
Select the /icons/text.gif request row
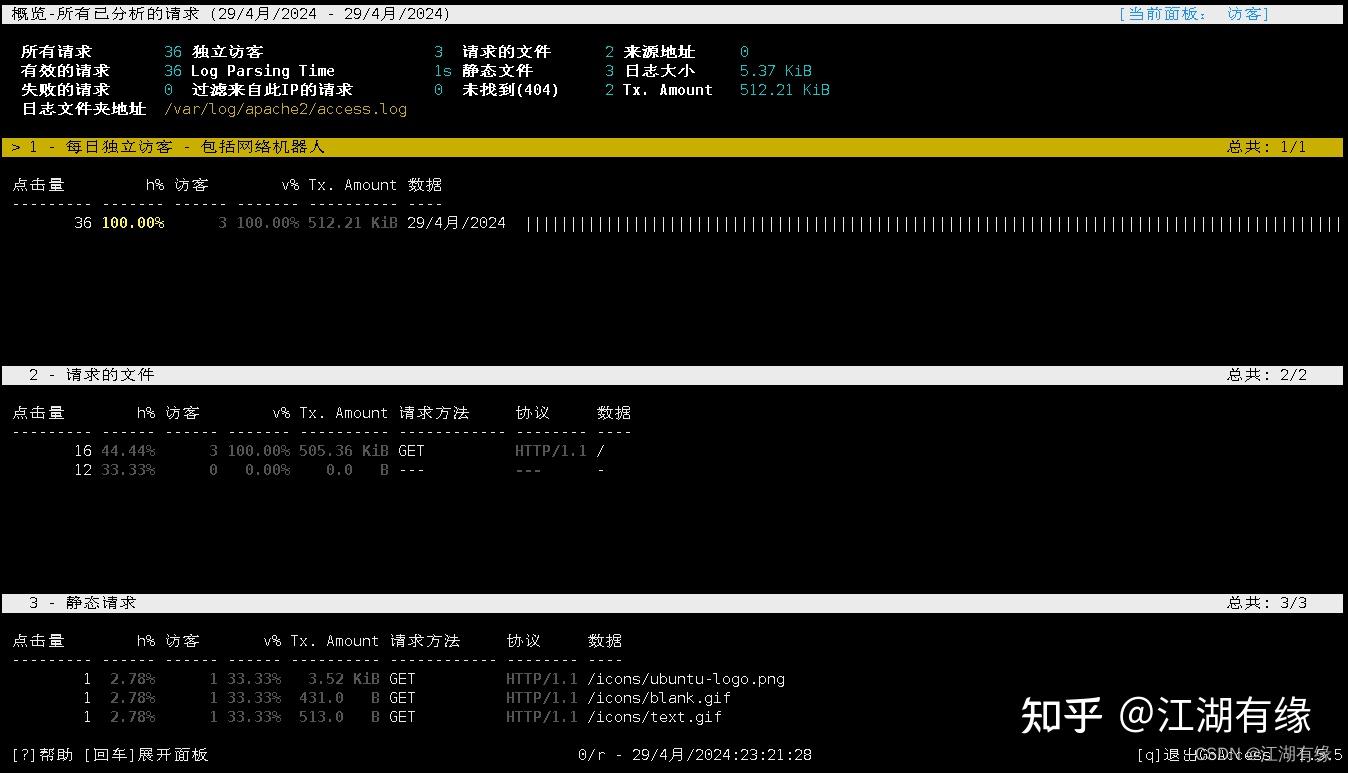coord(655,717)
